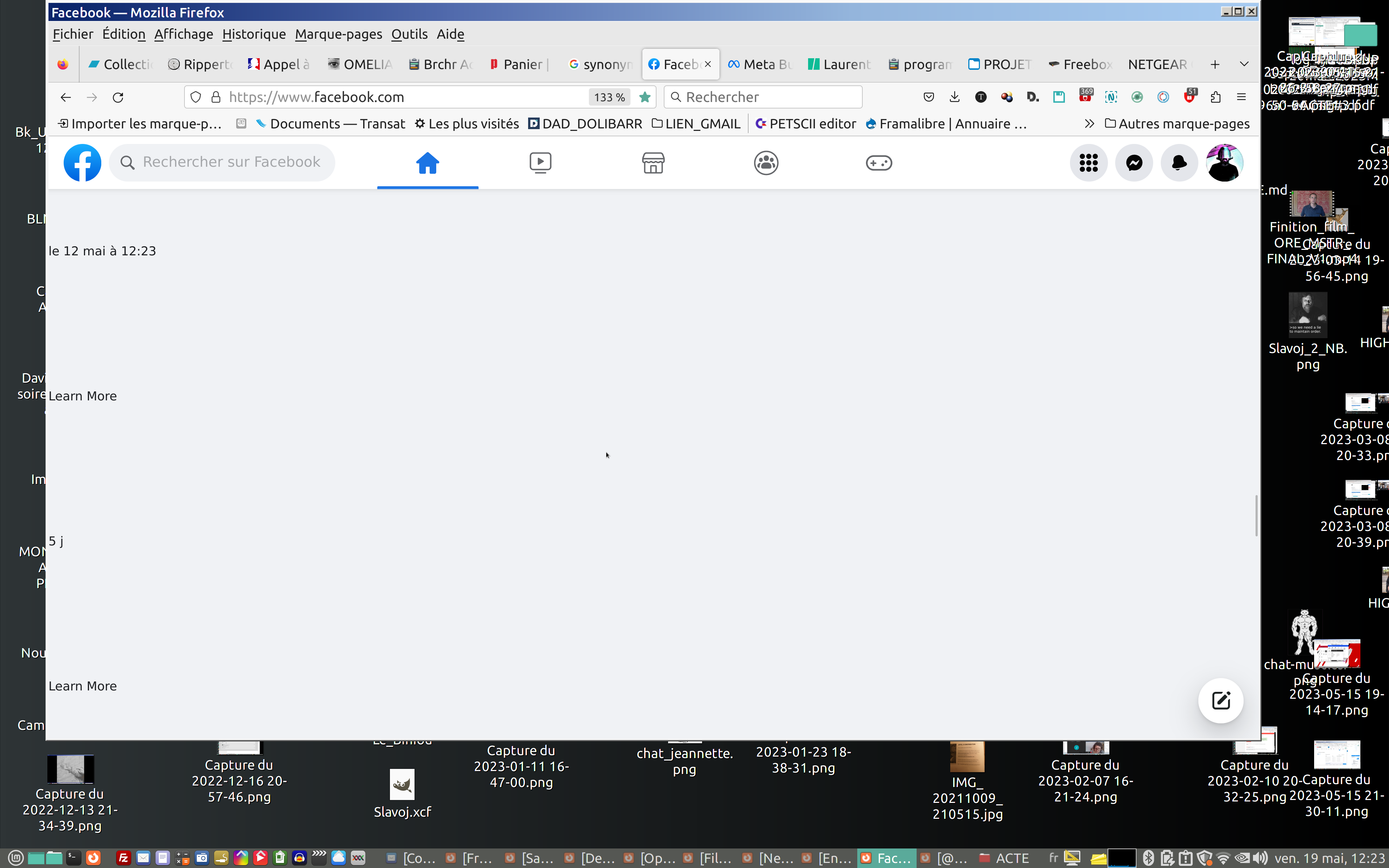Click new message compose button

click(1220, 701)
